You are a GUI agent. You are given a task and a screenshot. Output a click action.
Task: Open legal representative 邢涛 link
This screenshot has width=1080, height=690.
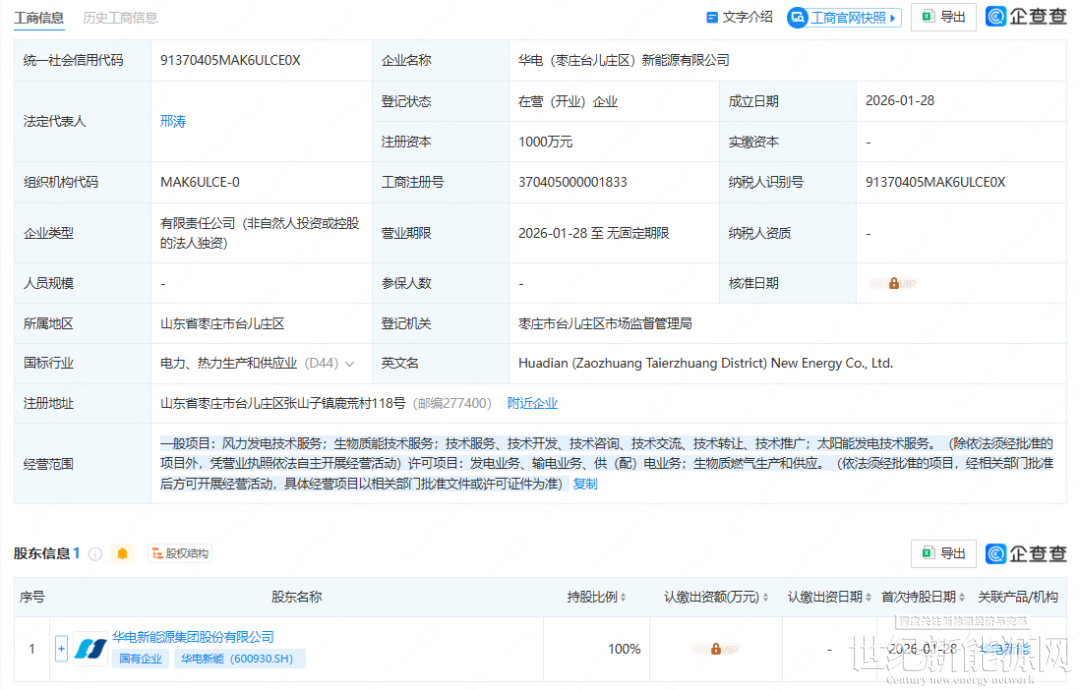173,121
